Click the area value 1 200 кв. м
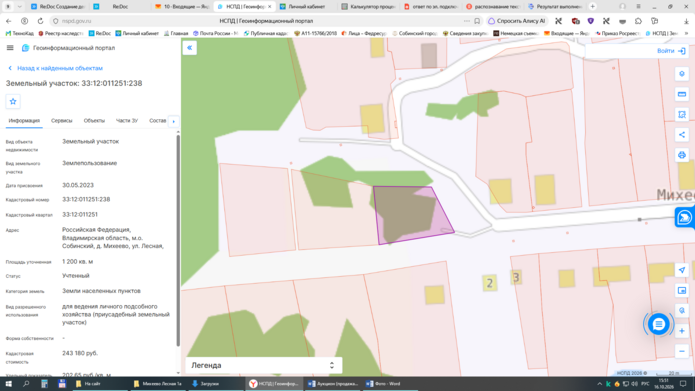The height and width of the screenshot is (391, 695). [78, 262]
